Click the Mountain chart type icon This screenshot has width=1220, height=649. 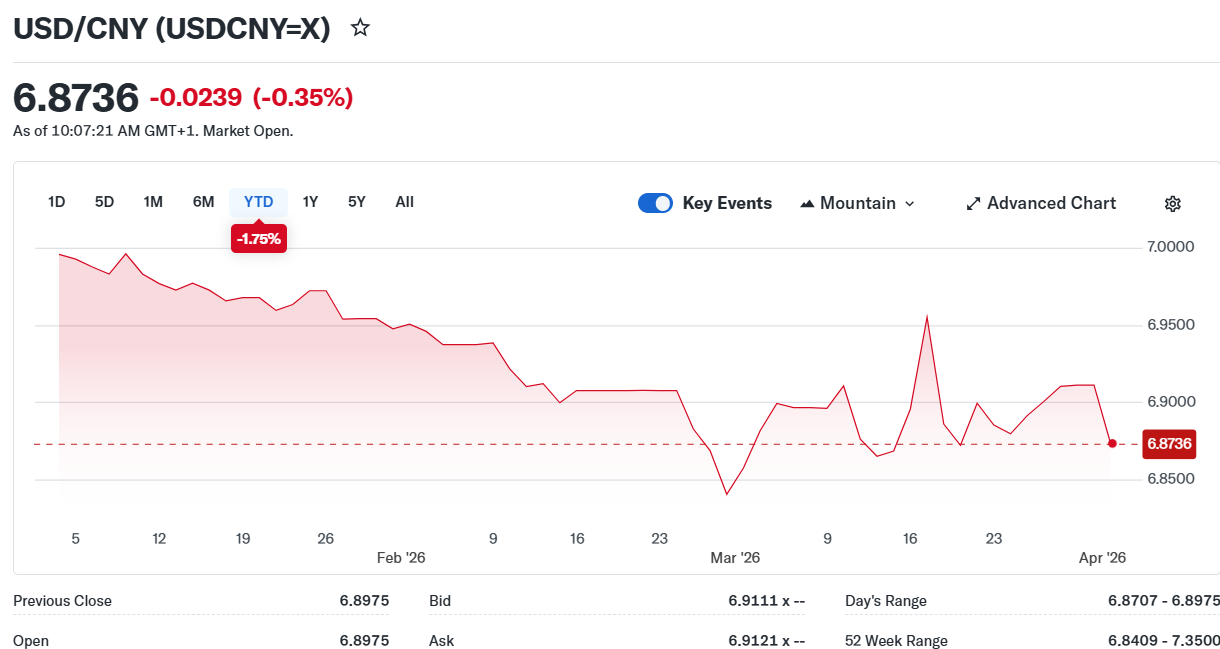point(807,204)
